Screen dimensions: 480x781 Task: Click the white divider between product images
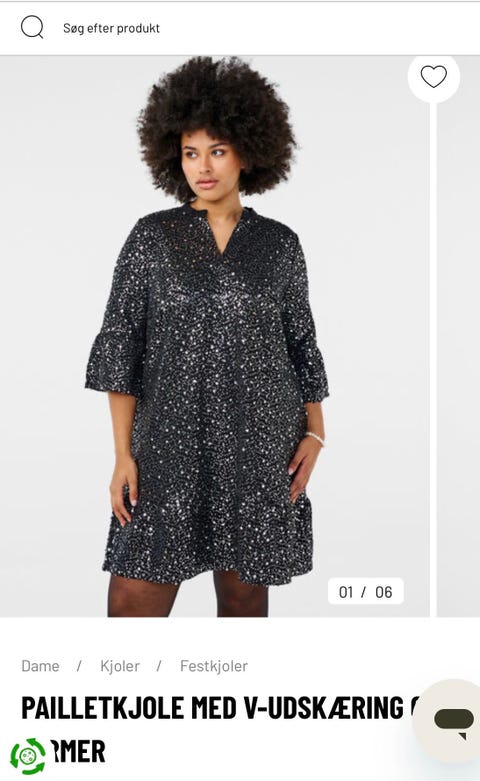click(x=433, y=359)
